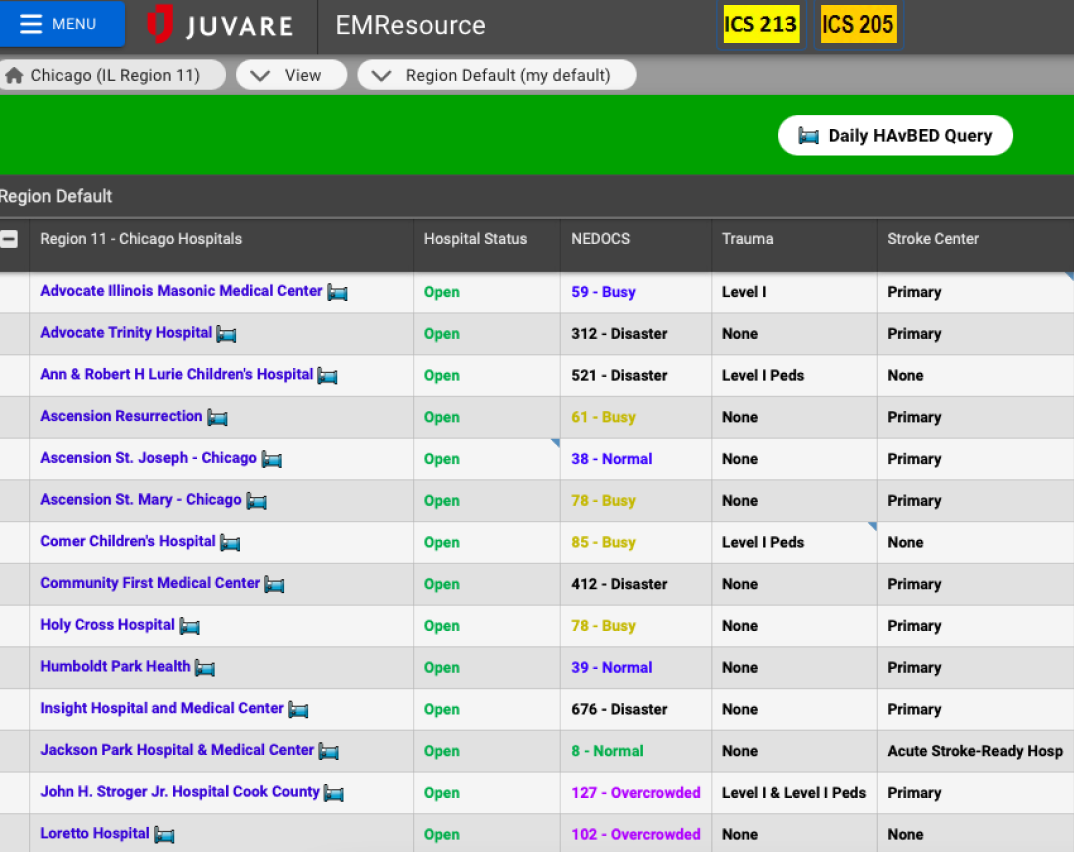The image size is (1074, 852).
Task: Open the hamburger MENU button
Action: [x=60, y=24]
